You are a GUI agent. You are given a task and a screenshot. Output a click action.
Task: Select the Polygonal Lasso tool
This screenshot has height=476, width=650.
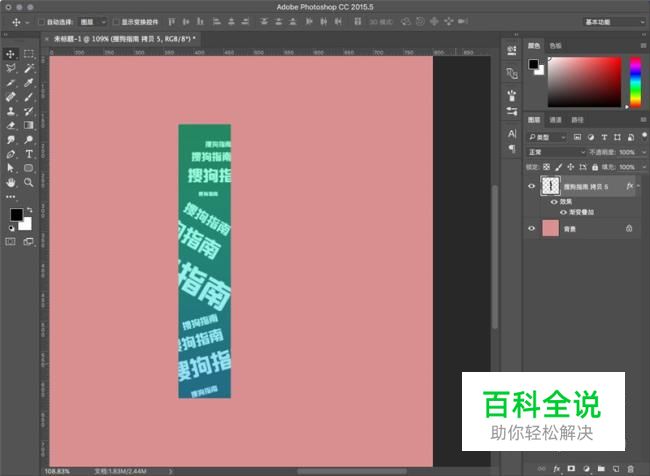[10, 68]
